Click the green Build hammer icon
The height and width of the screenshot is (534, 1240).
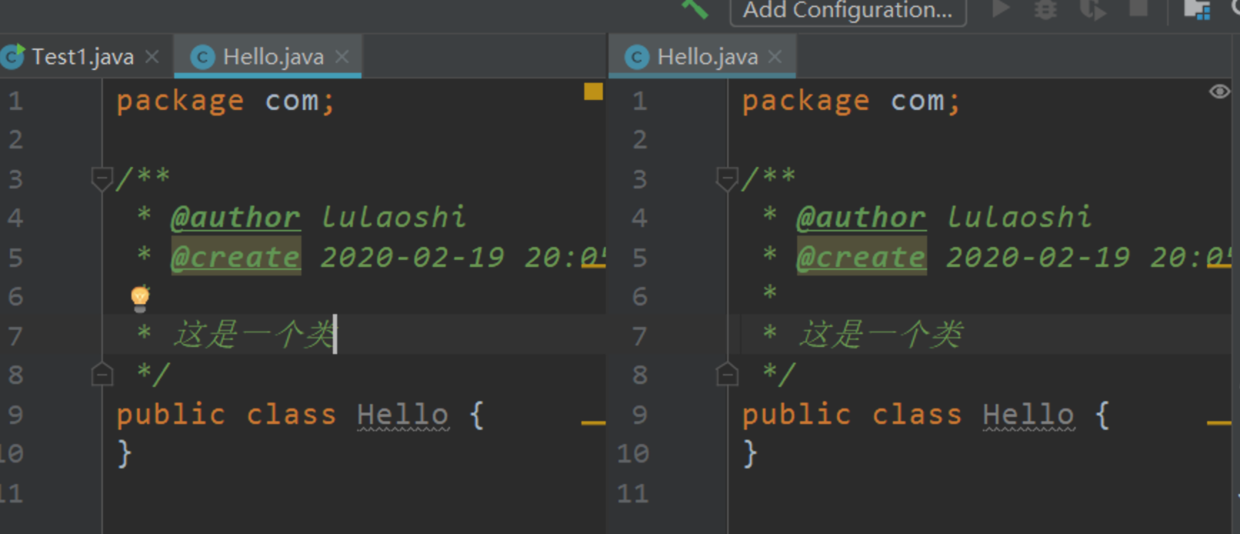coord(694,7)
